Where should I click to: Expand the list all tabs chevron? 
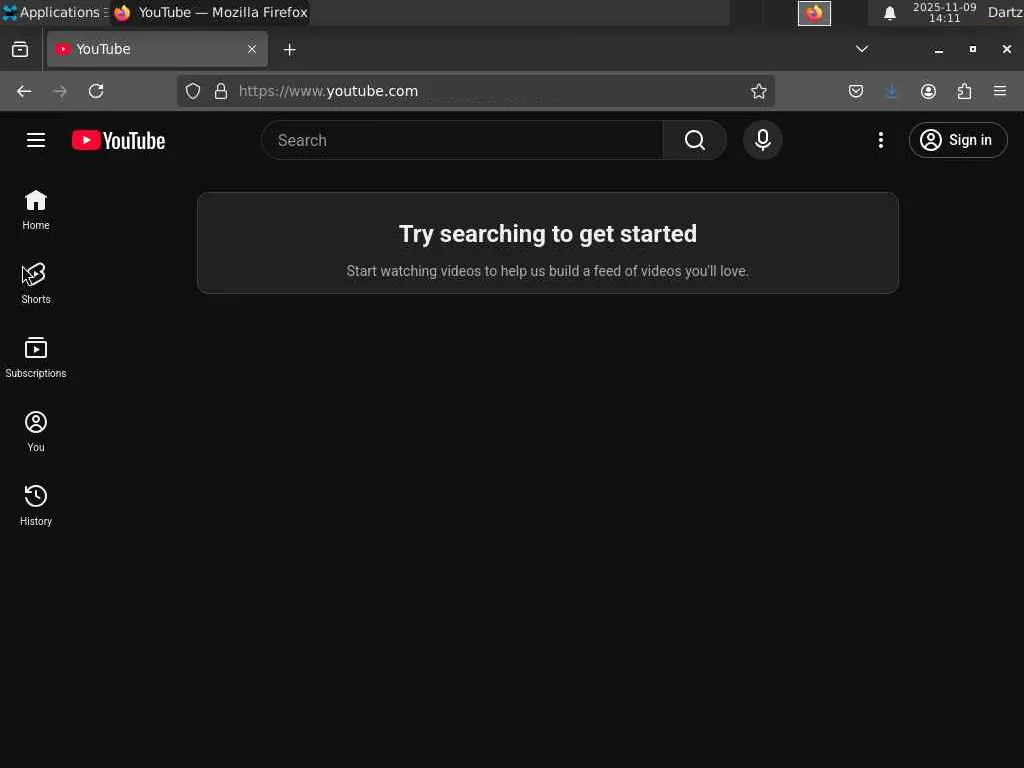click(x=861, y=49)
